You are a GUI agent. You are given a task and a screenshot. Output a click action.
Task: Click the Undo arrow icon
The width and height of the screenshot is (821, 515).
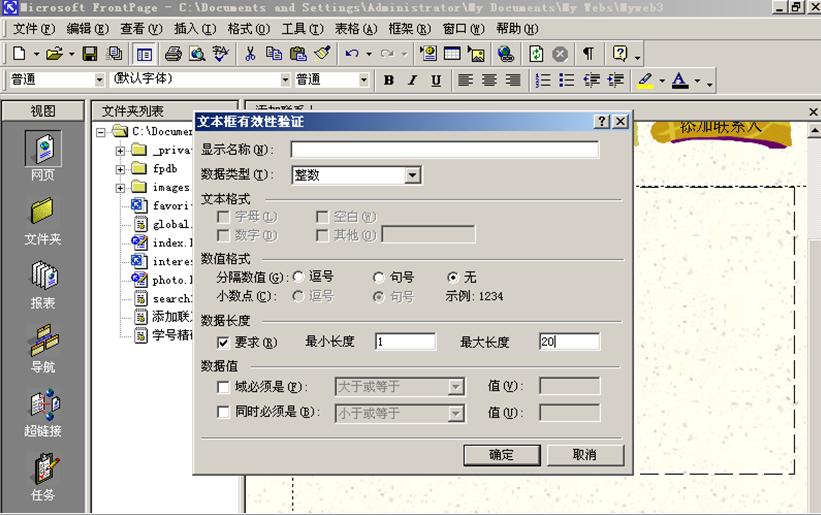click(352, 53)
